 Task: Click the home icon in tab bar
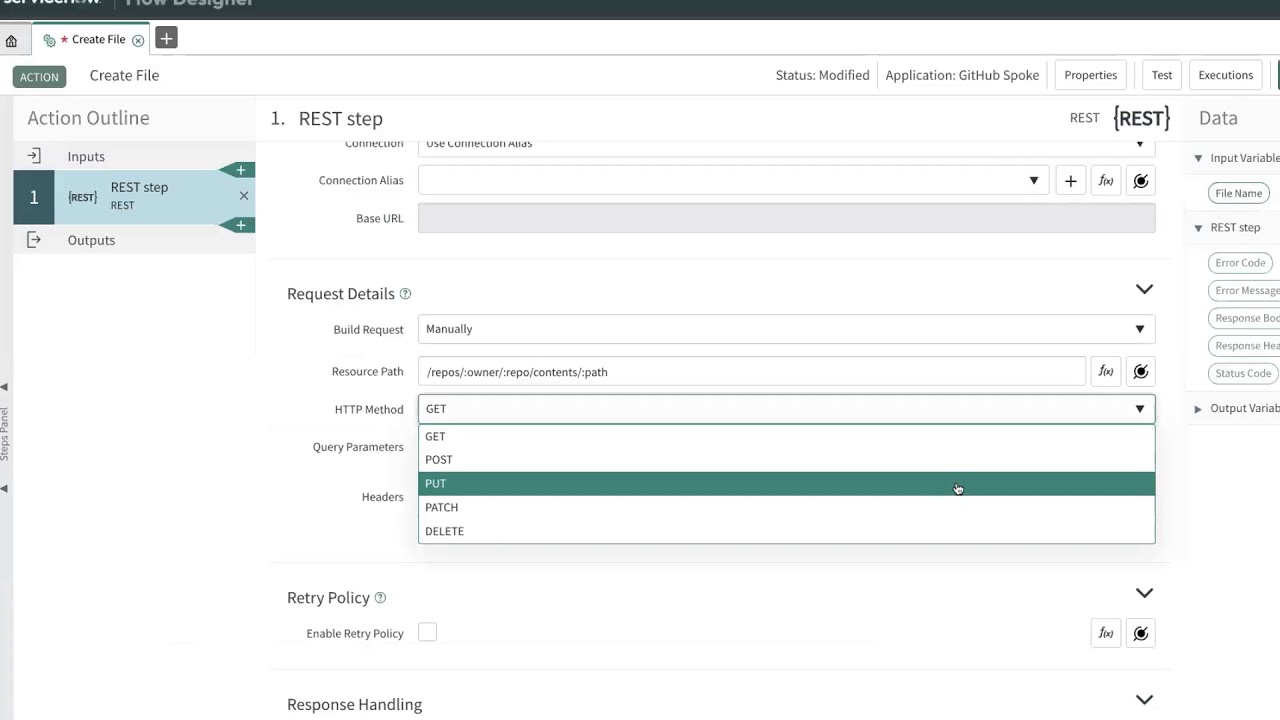pos(12,41)
